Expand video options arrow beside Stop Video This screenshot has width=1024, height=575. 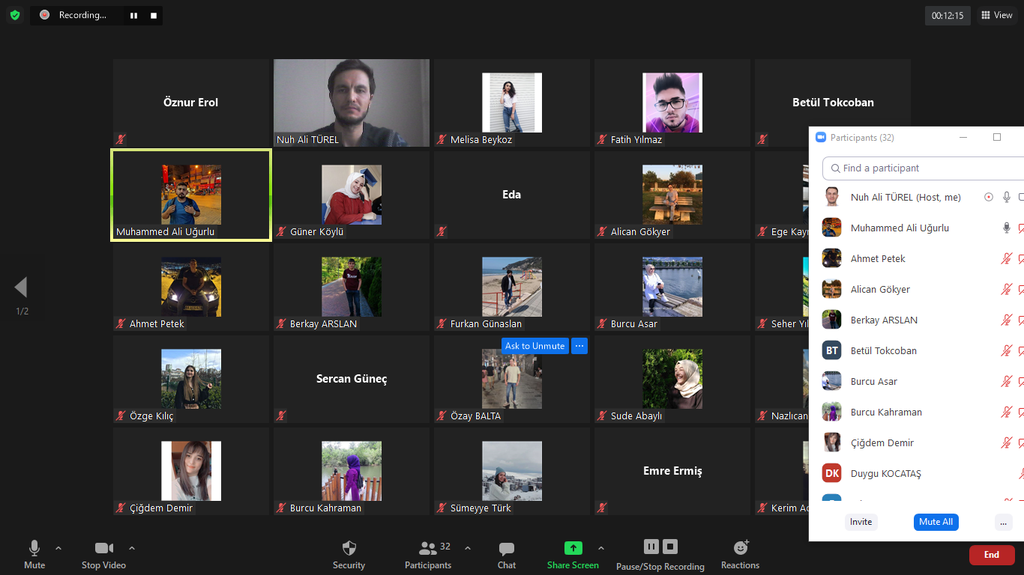click(132, 548)
